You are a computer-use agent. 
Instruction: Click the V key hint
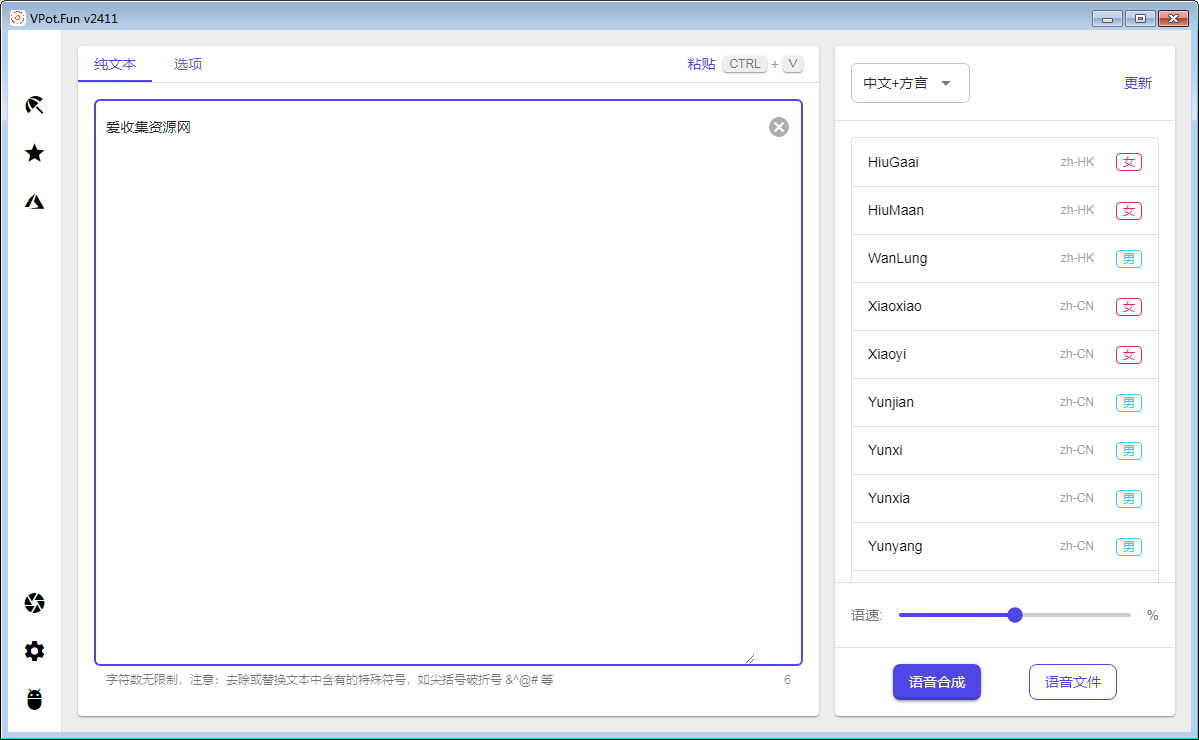click(x=793, y=64)
